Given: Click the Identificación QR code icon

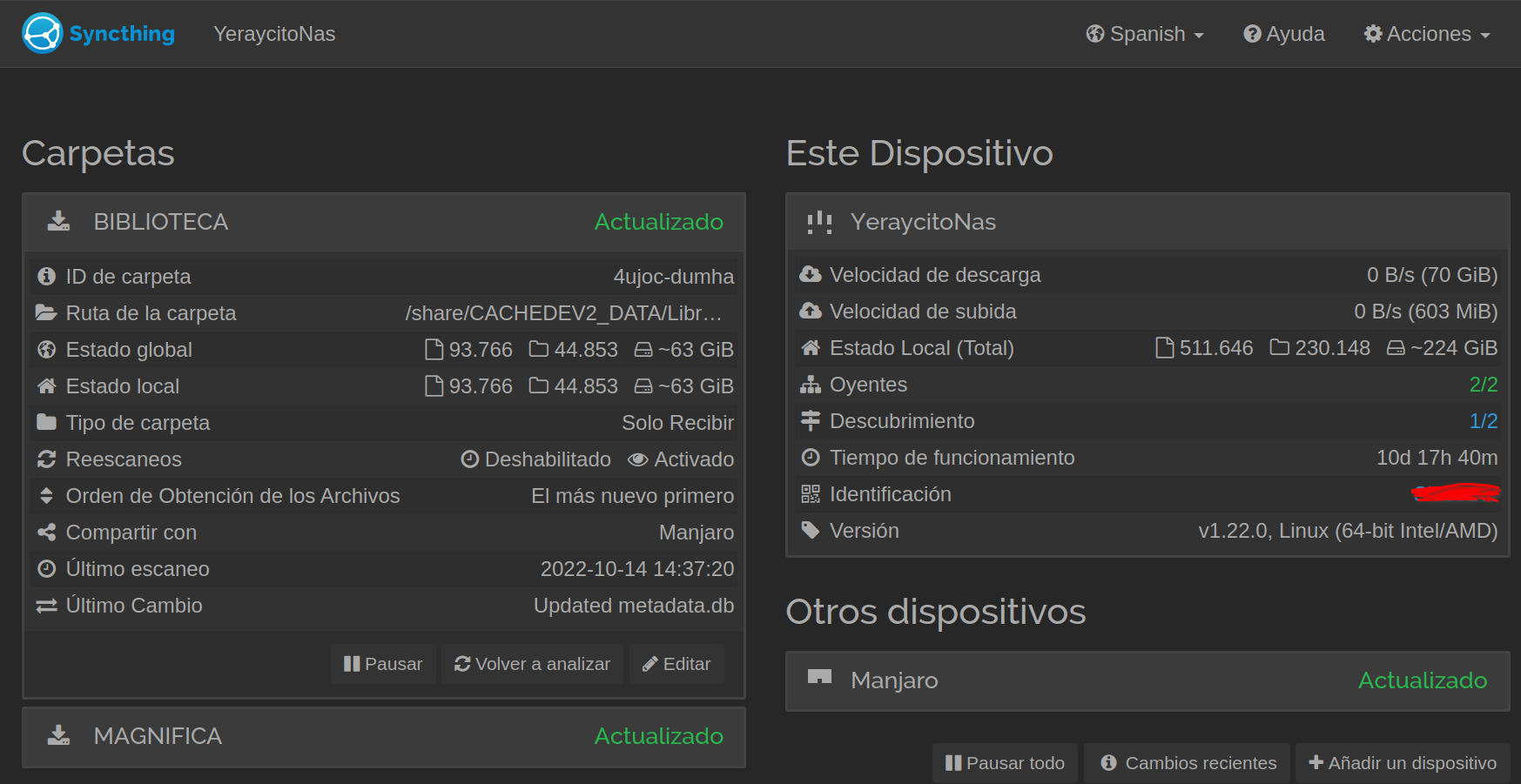Looking at the screenshot, I should point(811,494).
